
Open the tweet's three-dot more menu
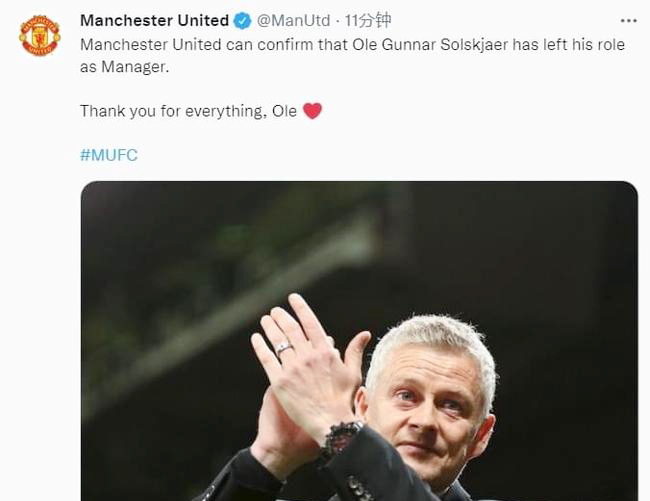tap(628, 20)
